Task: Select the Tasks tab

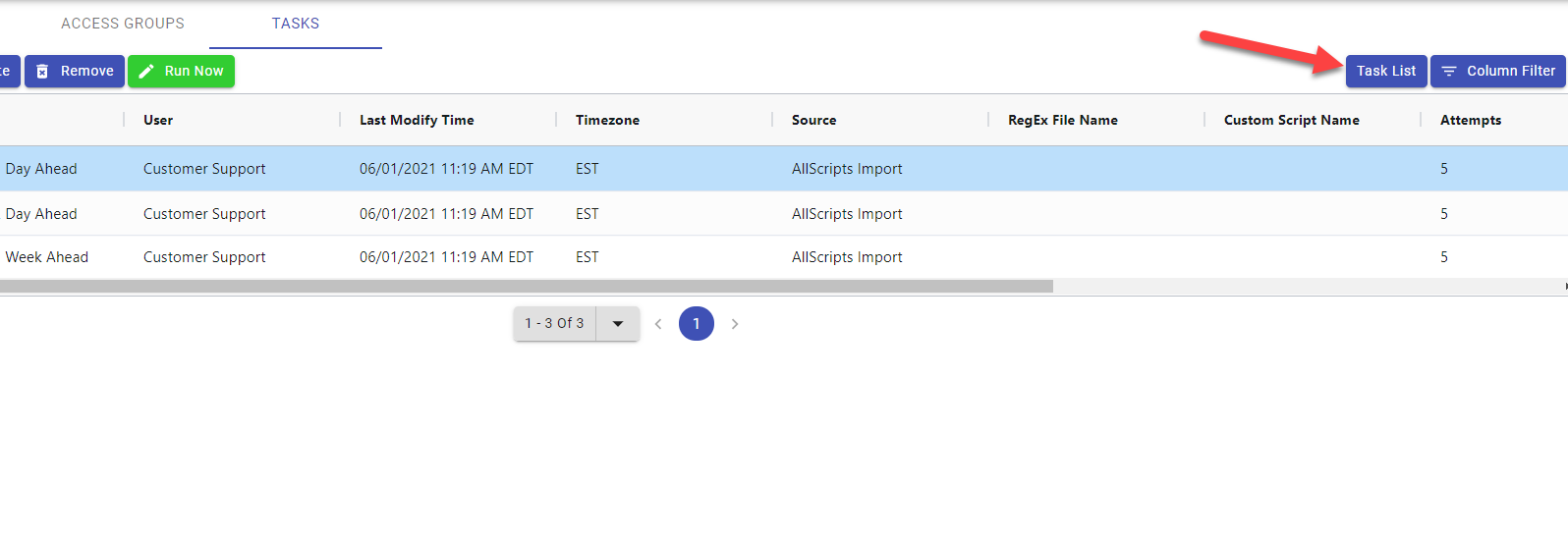Action: (296, 24)
